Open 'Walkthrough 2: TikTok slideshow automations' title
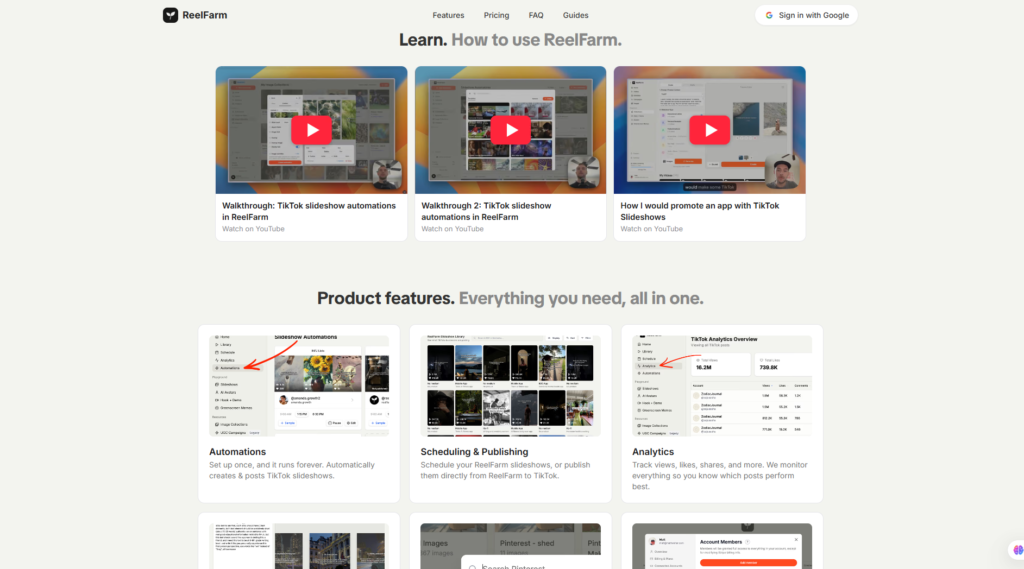 [x=486, y=211]
